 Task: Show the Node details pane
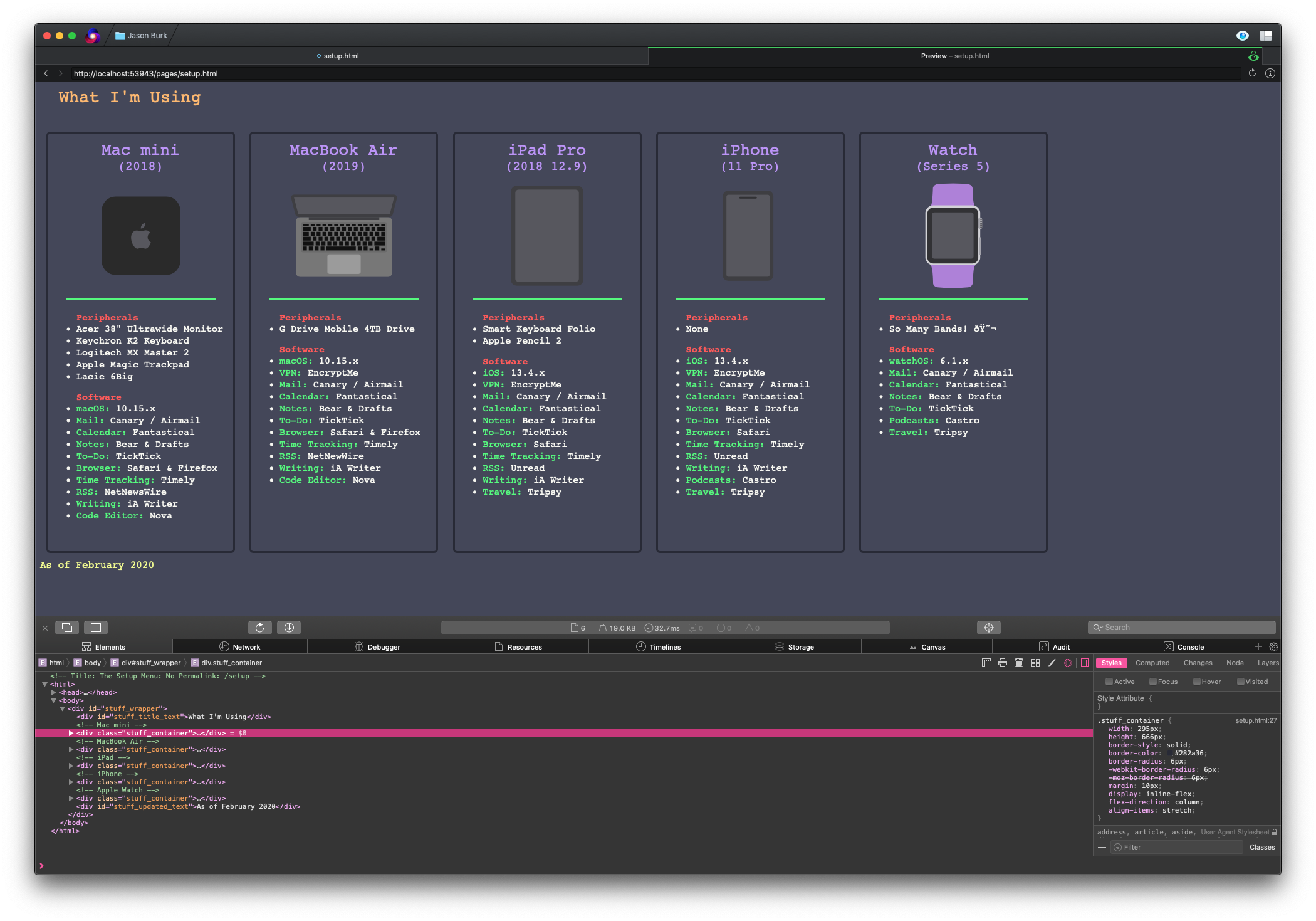[x=1235, y=663]
